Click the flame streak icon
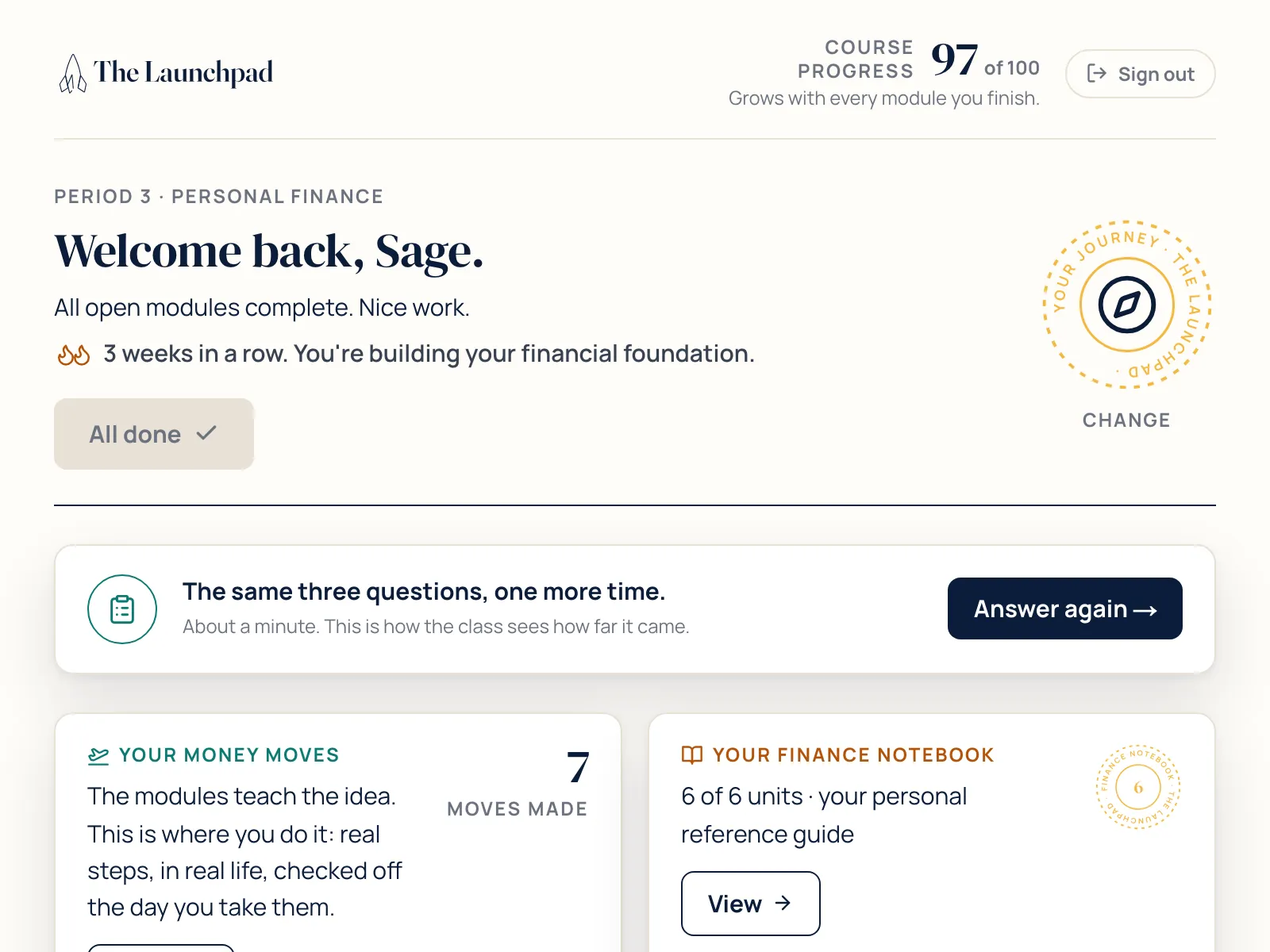Screen dimensions: 1270x952 click(x=74, y=355)
